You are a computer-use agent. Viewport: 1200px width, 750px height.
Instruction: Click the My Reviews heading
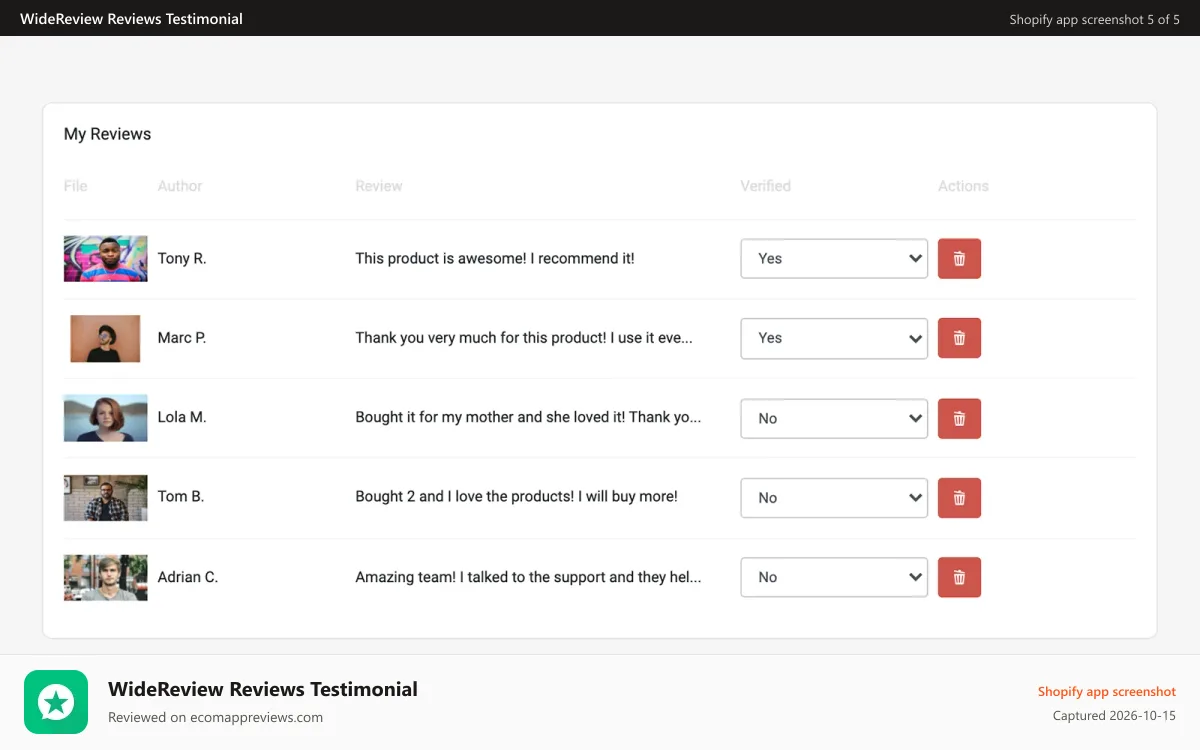pyautogui.click(x=107, y=134)
